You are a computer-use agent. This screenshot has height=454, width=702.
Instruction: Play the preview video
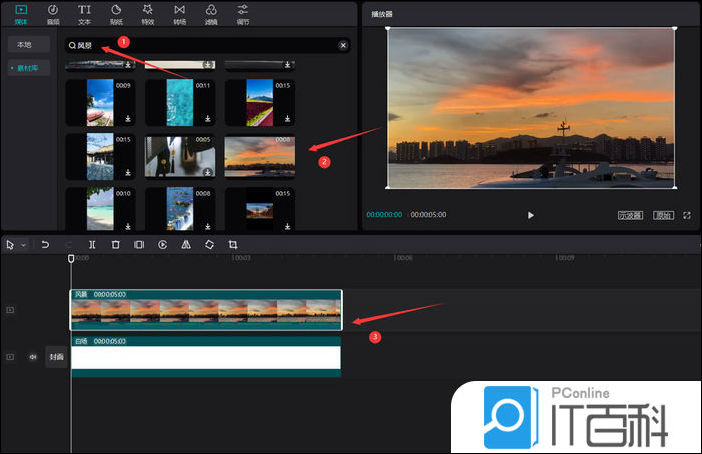(x=531, y=215)
